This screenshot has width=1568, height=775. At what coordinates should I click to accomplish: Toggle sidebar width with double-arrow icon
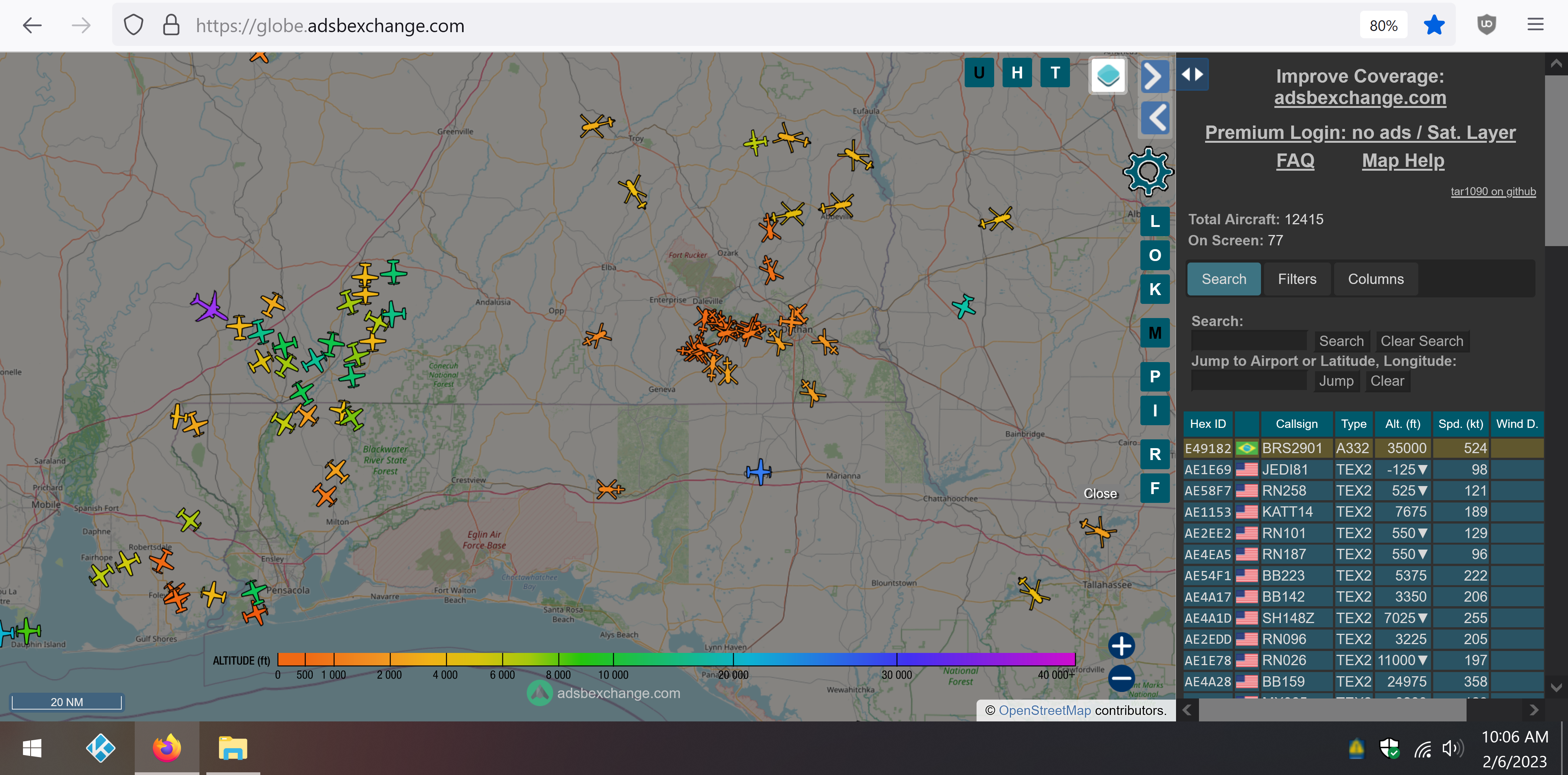(x=1192, y=74)
